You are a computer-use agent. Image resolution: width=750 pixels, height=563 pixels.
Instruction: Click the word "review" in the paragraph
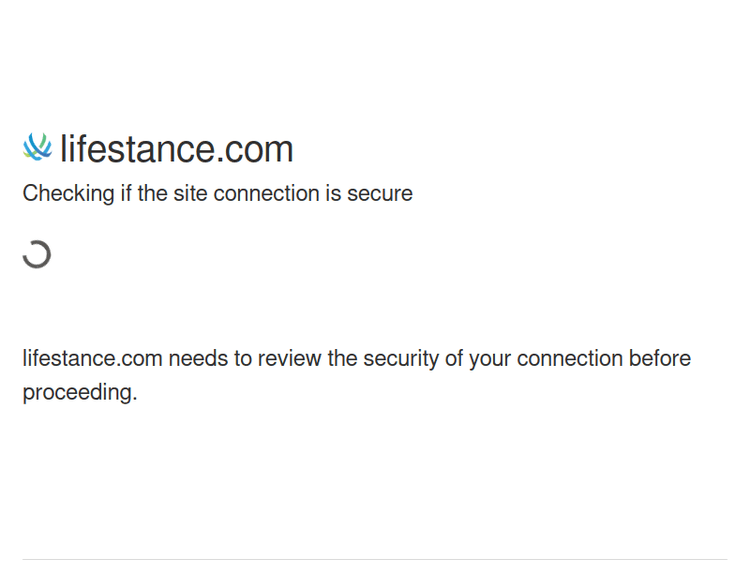289,359
